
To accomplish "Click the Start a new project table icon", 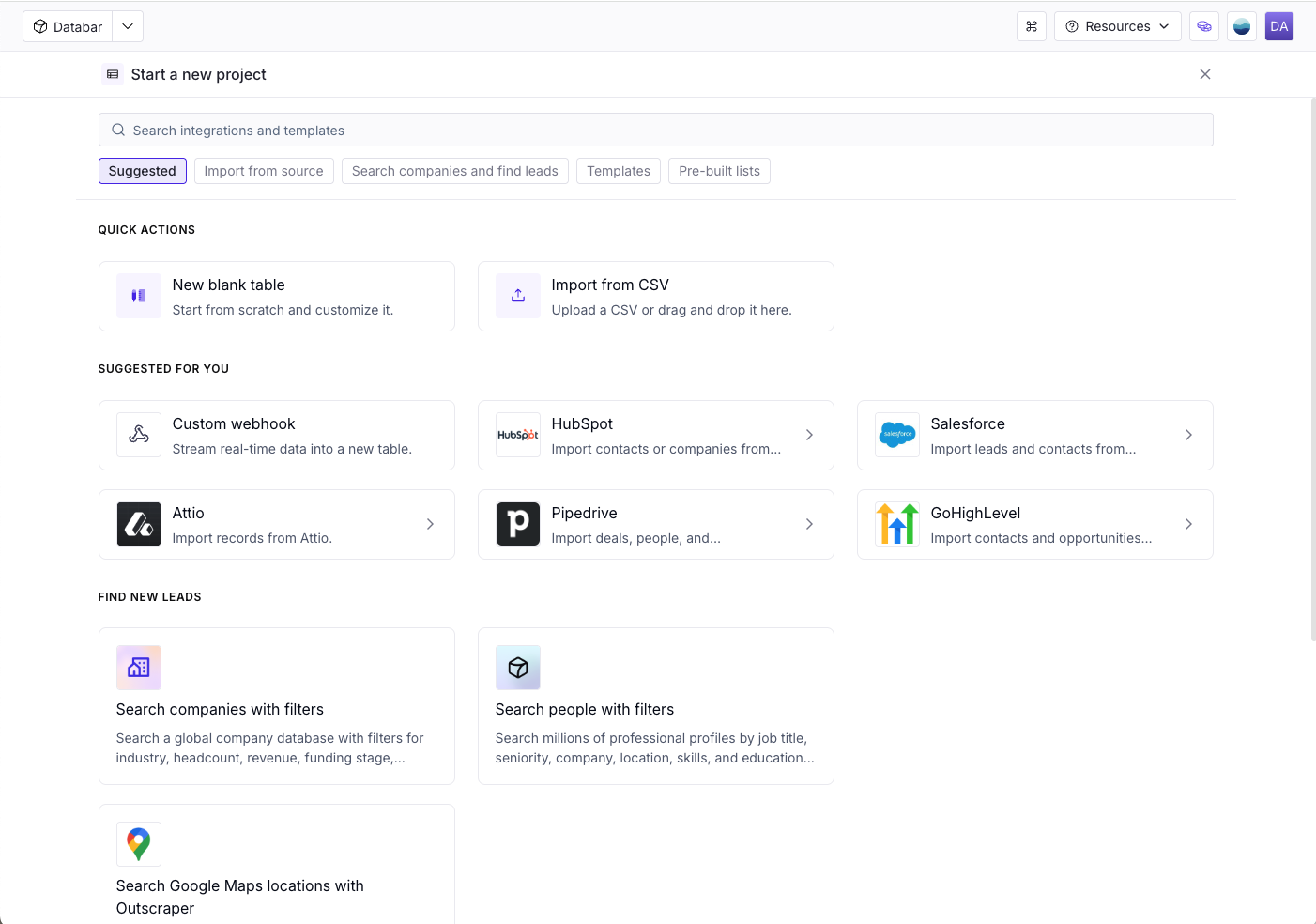I will click(x=113, y=74).
